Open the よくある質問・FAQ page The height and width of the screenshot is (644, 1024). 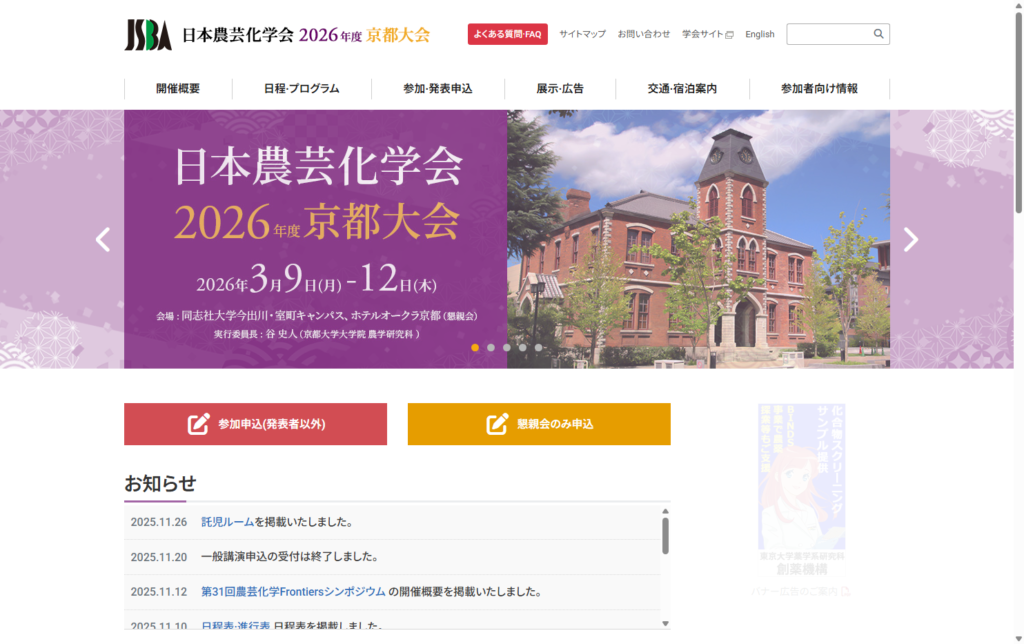[507, 33]
